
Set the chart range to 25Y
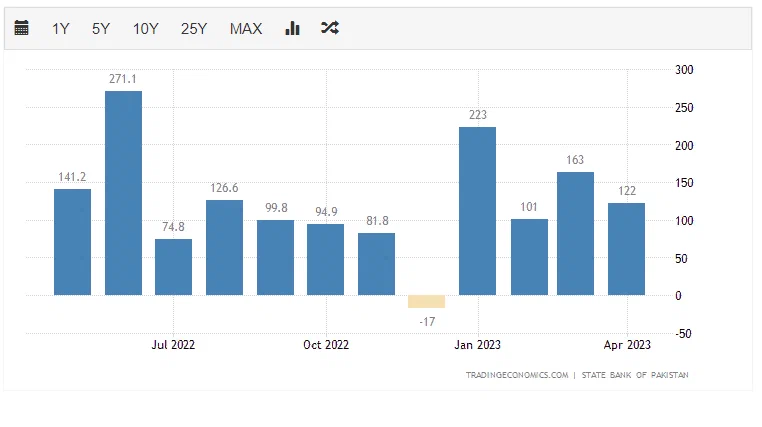pos(194,29)
